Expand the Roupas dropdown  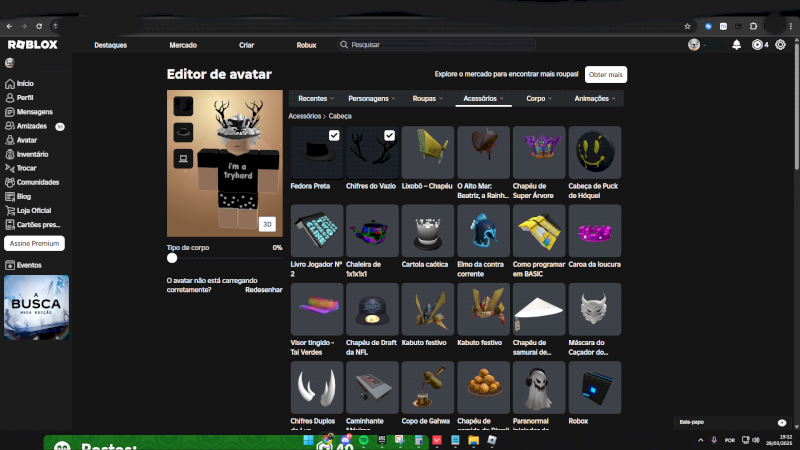click(x=428, y=98)
